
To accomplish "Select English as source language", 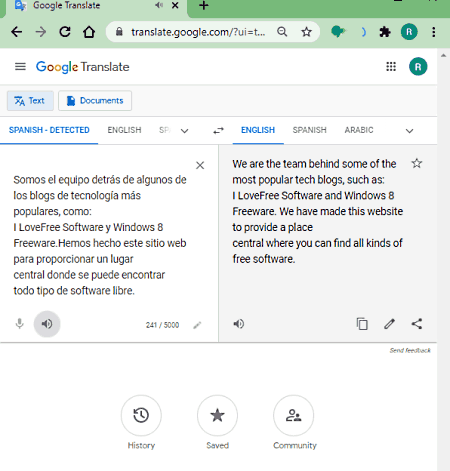I will [x=124, y=130].
